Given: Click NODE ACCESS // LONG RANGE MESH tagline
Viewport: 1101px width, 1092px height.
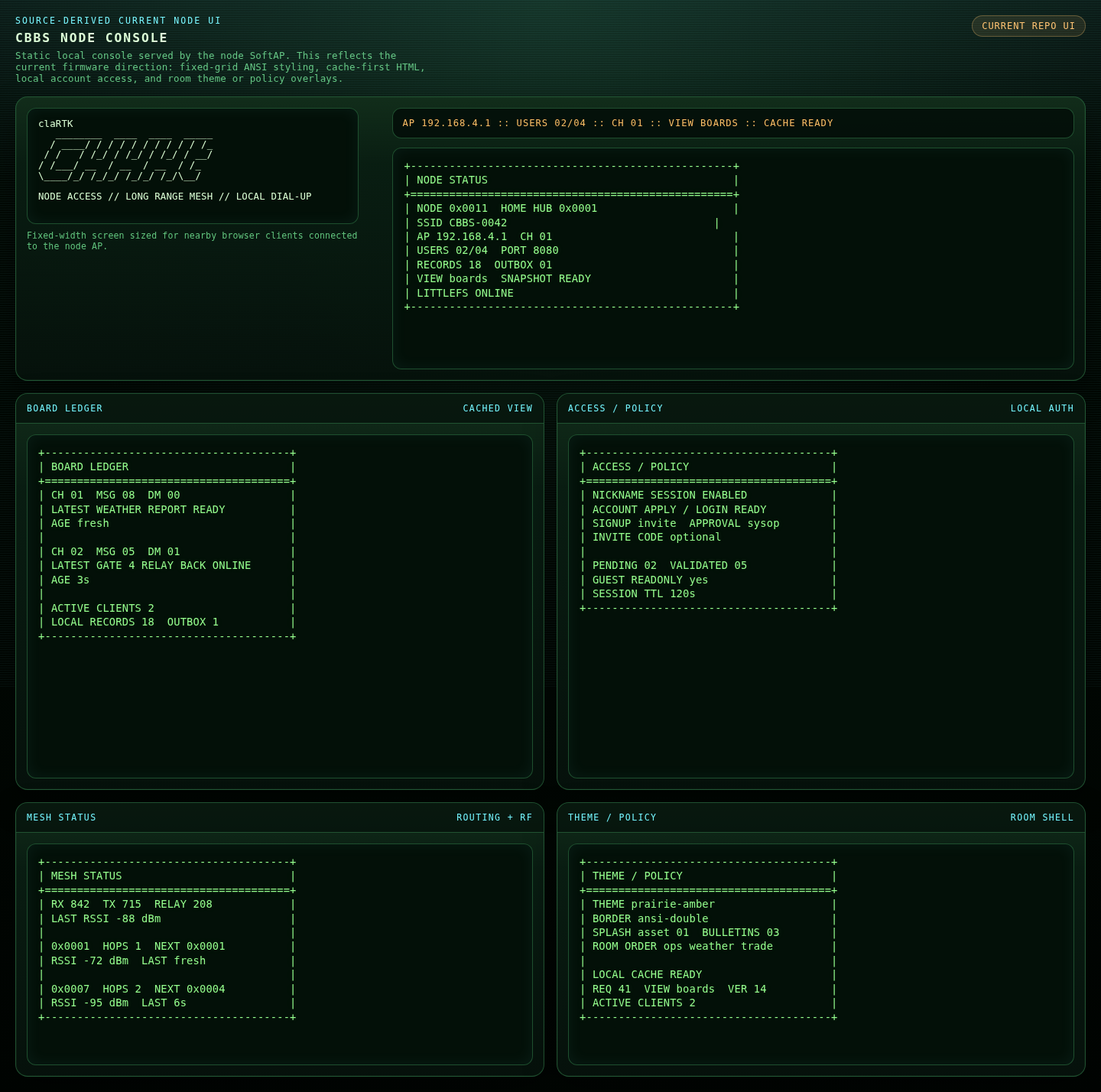Looking at the screenshot, I should tap(175, 197).
